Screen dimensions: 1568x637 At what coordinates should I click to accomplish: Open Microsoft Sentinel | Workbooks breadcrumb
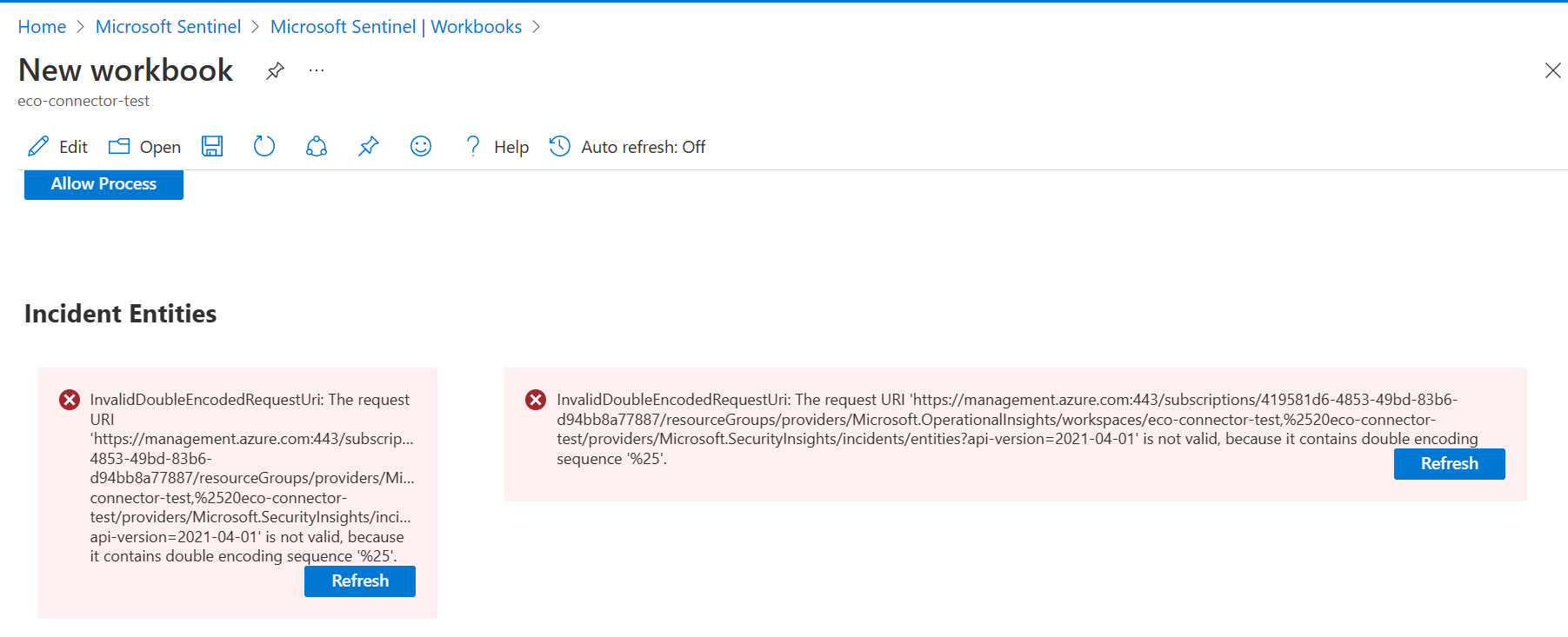tap(396, 27)
